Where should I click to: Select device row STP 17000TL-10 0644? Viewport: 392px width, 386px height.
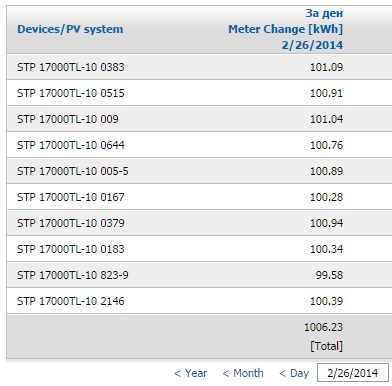tap(199, 145)
